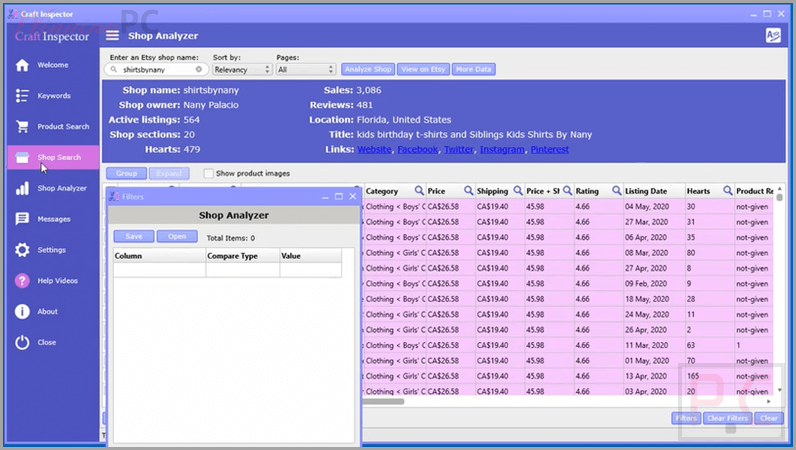Screen dimensions: 796x450
Task: Select Product Search in the sidebar menu
Action: 63,126
